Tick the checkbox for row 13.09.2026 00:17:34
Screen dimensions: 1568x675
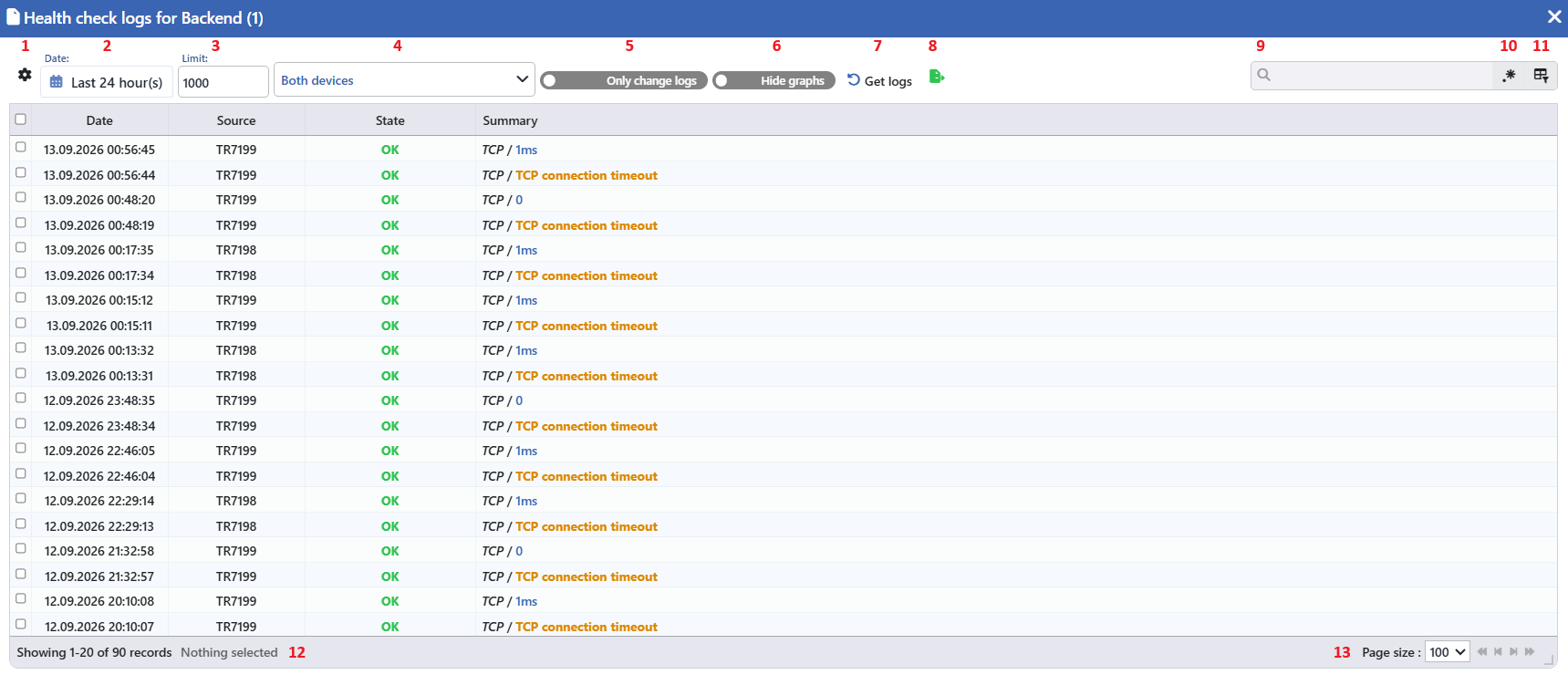tap(21, 273)
